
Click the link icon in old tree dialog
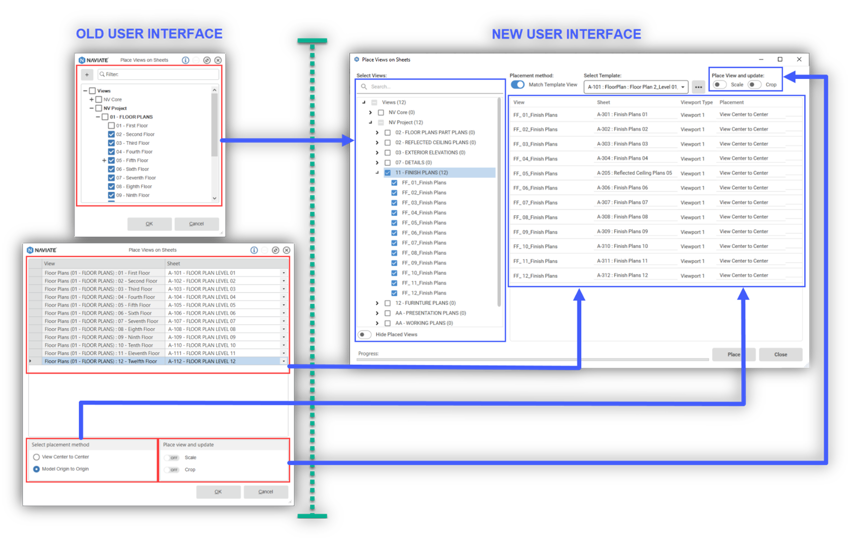pyautogui.click(x=207, y=60)
